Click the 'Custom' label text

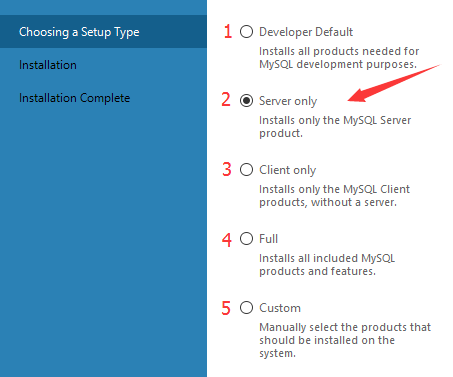(280, 308)
